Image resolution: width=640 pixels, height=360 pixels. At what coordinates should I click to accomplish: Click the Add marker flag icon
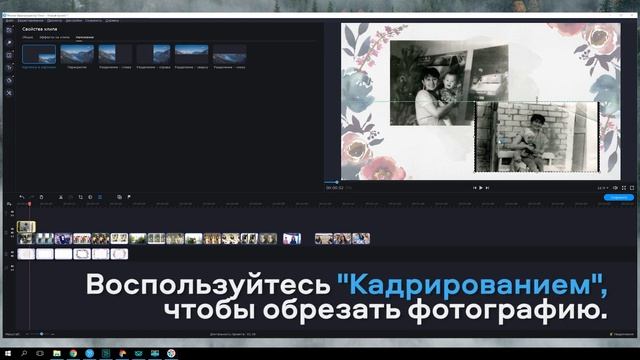coord(129,197)
